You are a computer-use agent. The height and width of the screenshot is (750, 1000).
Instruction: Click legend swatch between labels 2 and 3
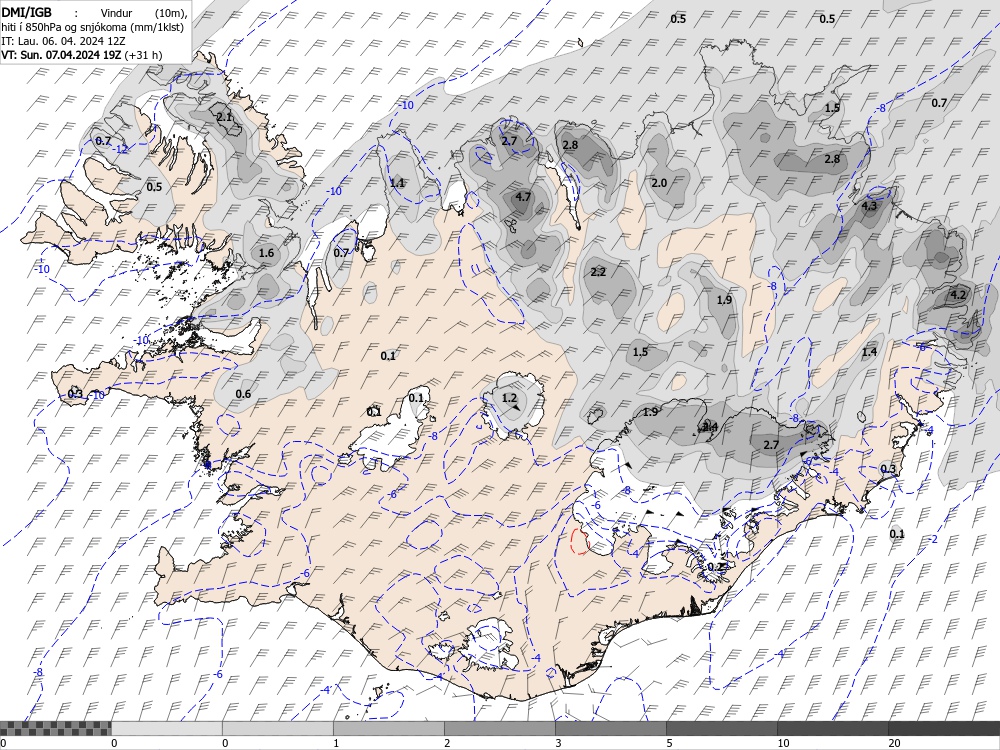point(499,728)
